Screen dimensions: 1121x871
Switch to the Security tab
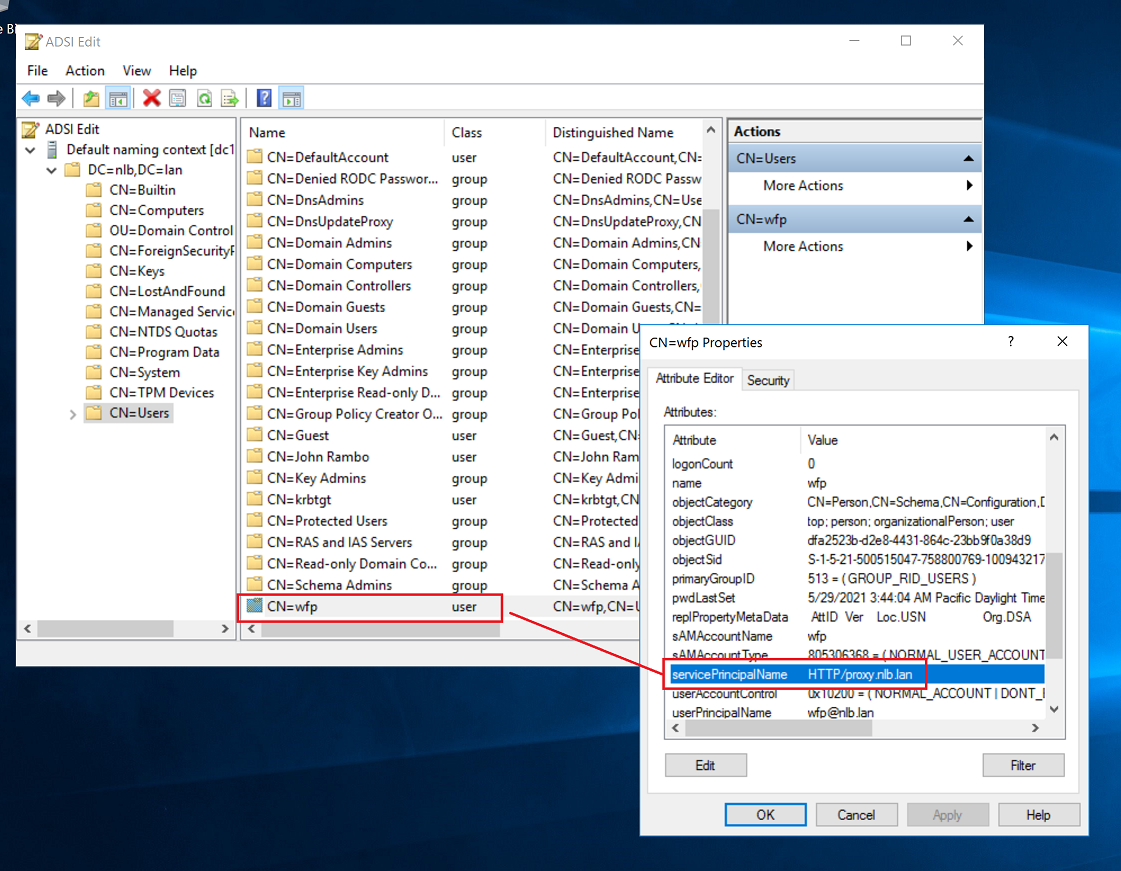tap(768, 380)
